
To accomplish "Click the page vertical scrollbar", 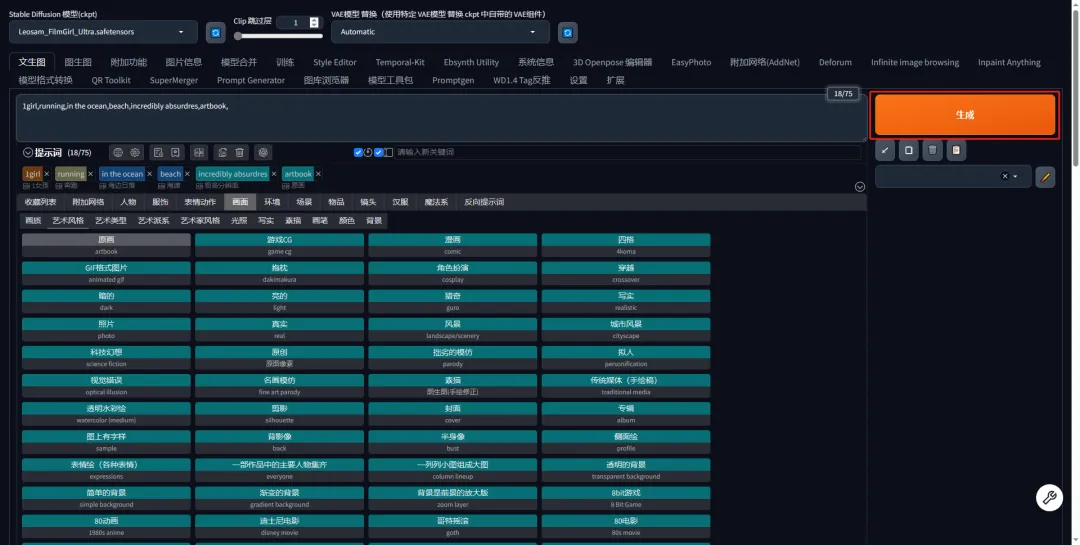I will [x=1075, y=86].
